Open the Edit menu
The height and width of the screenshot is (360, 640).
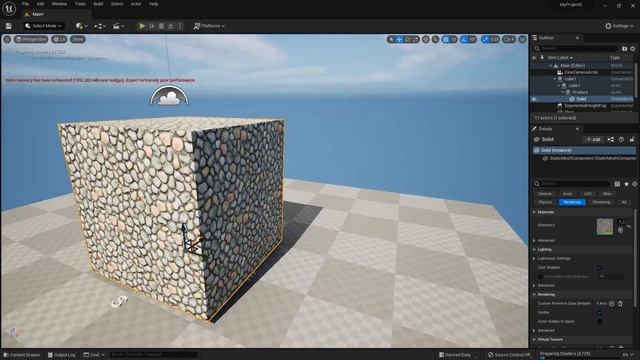click(x=40, y=4)
